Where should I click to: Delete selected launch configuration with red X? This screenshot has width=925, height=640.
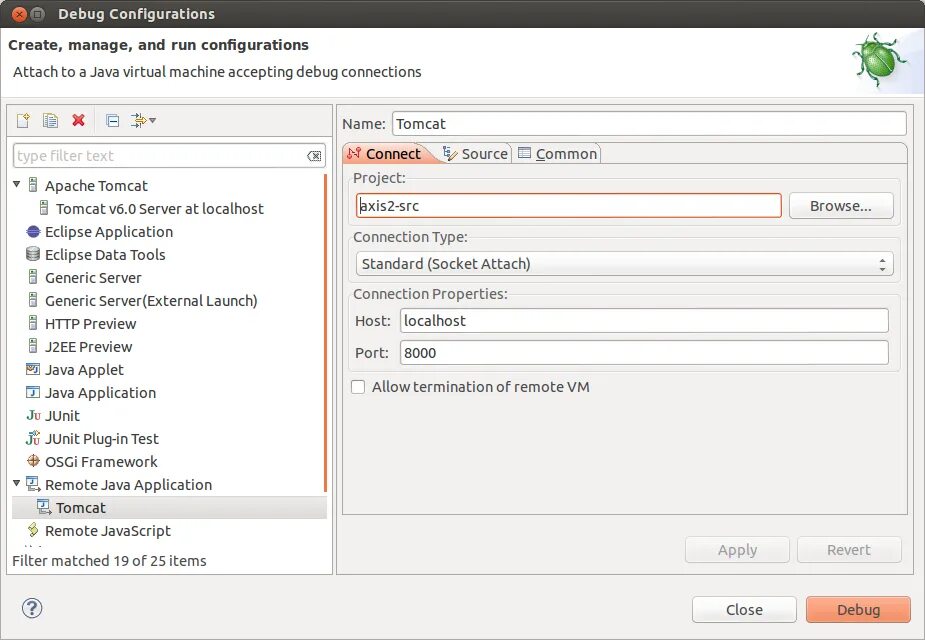pyautogui.click(x=78, y=120)
